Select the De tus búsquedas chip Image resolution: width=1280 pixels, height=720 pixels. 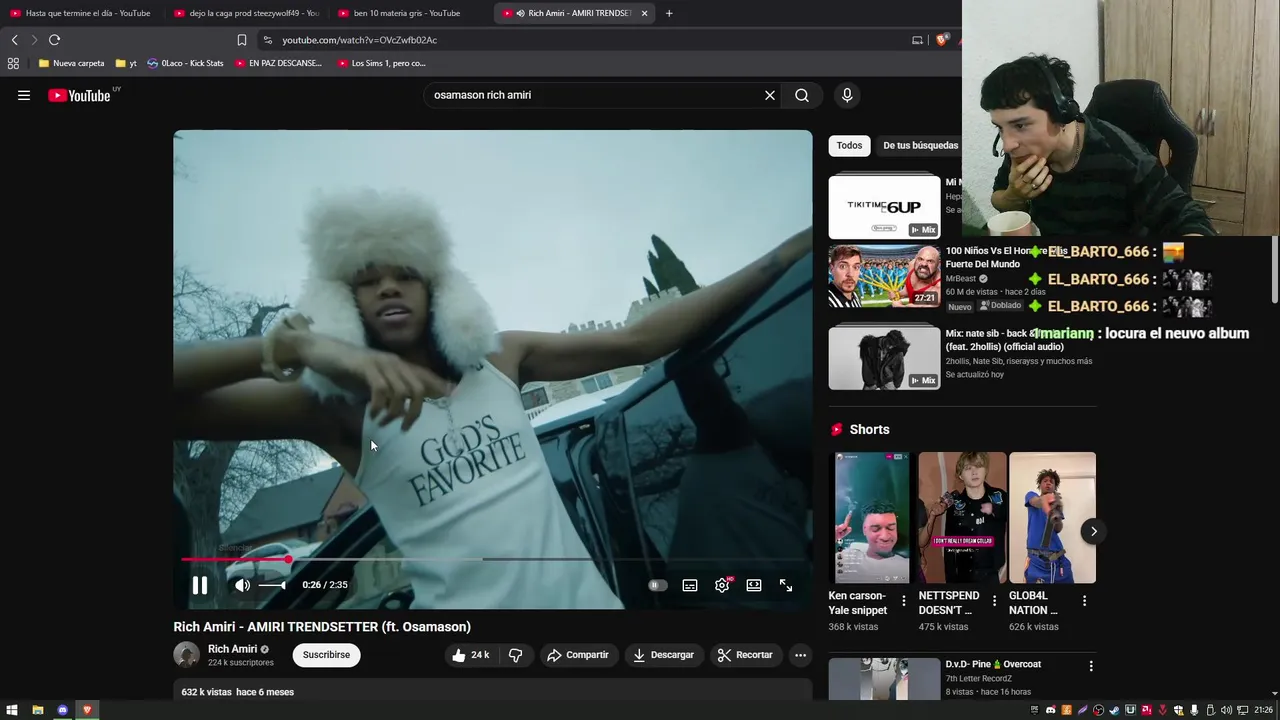coord(920,146)
